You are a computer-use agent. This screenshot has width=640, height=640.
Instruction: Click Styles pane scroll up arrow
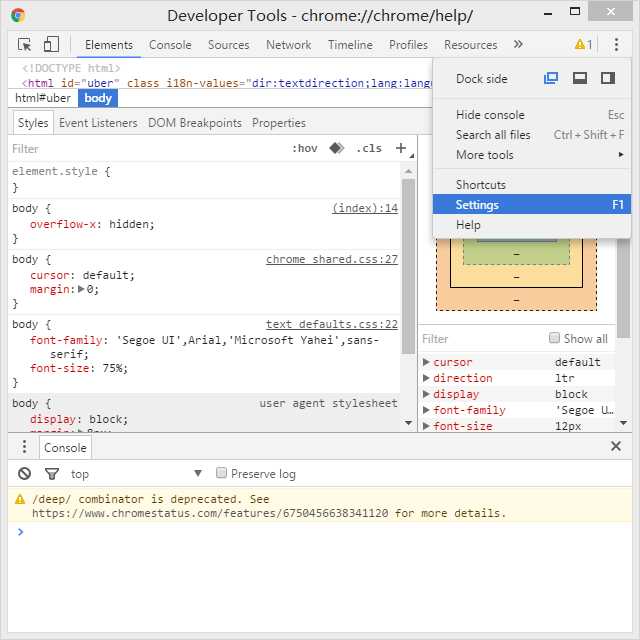408,171
